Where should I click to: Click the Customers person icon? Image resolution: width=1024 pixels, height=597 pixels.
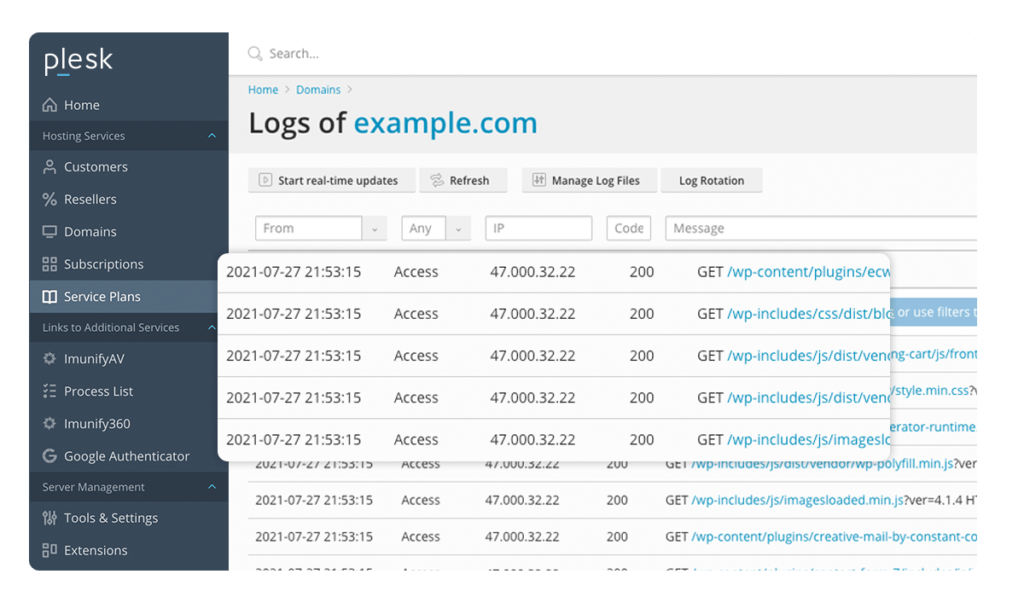point(50,167)
